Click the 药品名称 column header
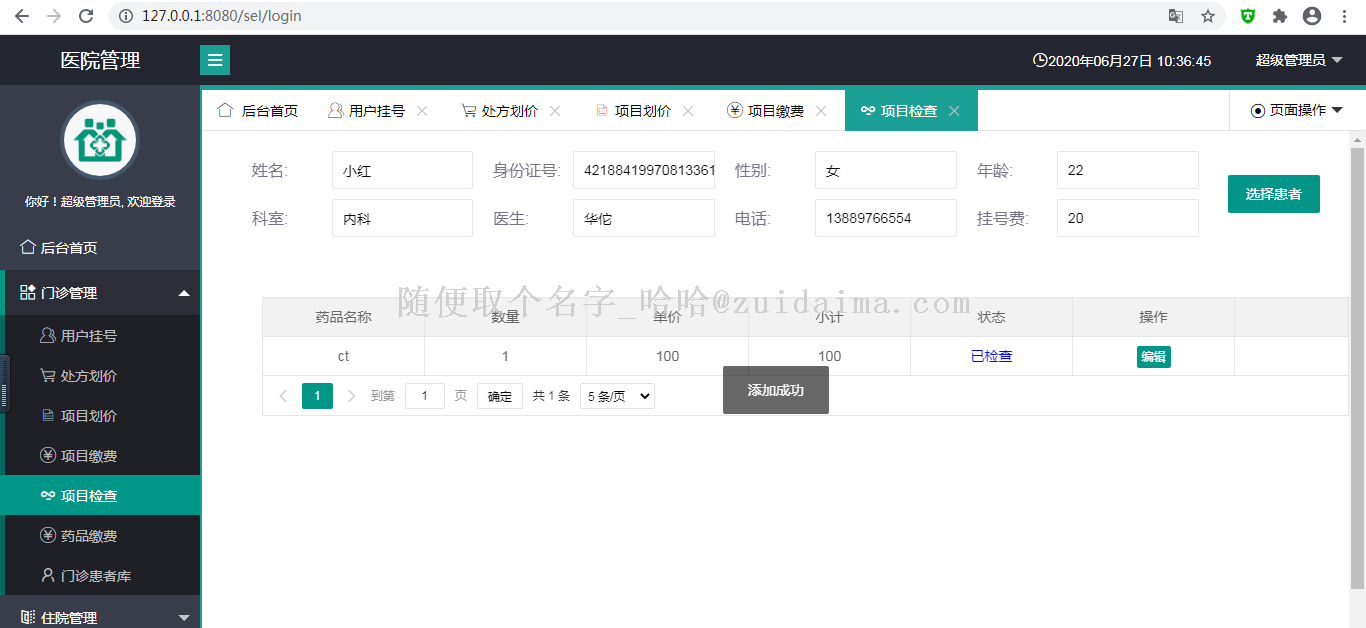The width and height of the screenshot is (1366, 628). click(x=344, y=317)
